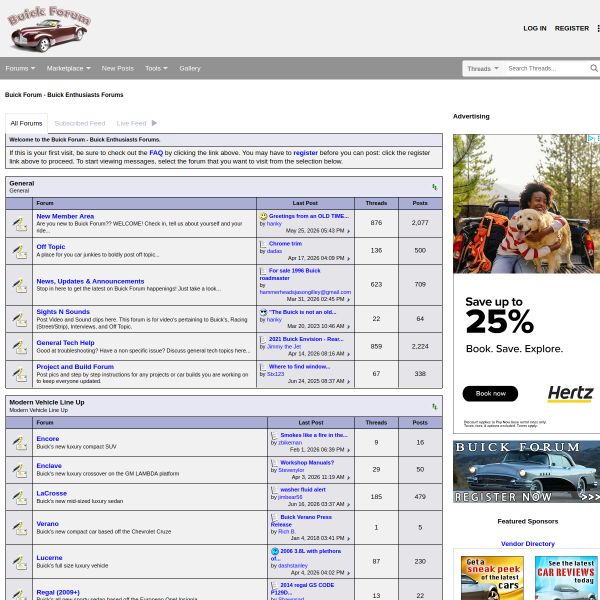Screen dimensions: 600x600
Task: Click Live Feed play arrow icon
Action: point(154,123)
